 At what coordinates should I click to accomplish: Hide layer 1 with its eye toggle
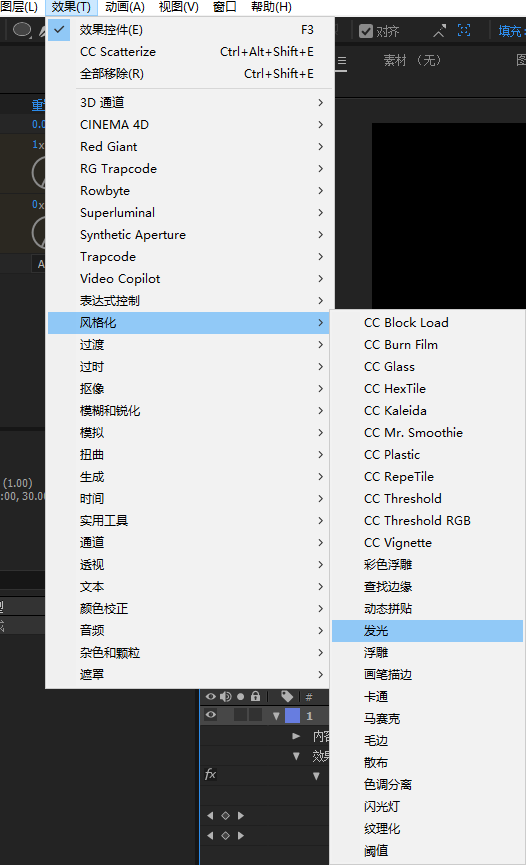[211, 716]
